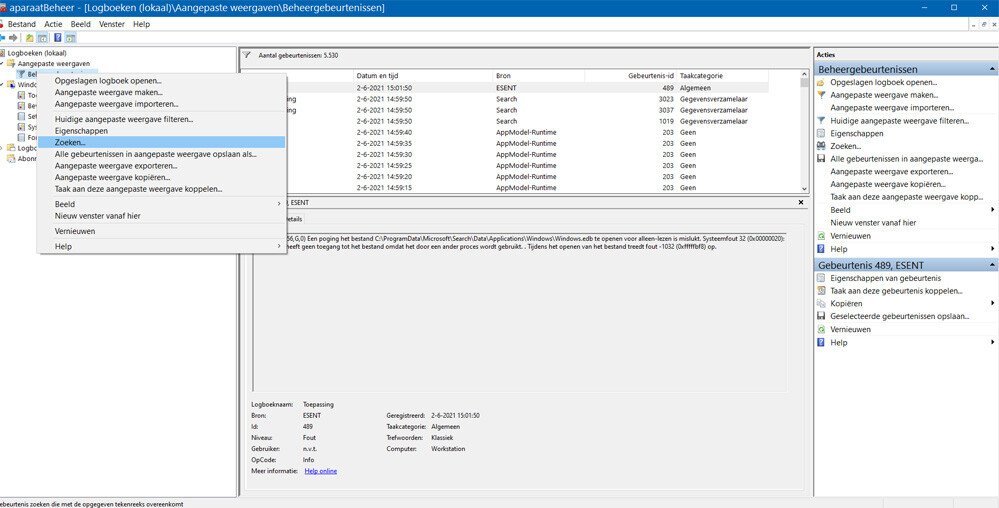Toggle the action pane toolbar icon
Viewport: 999px width, 508px height.
(x=70, y=38)
